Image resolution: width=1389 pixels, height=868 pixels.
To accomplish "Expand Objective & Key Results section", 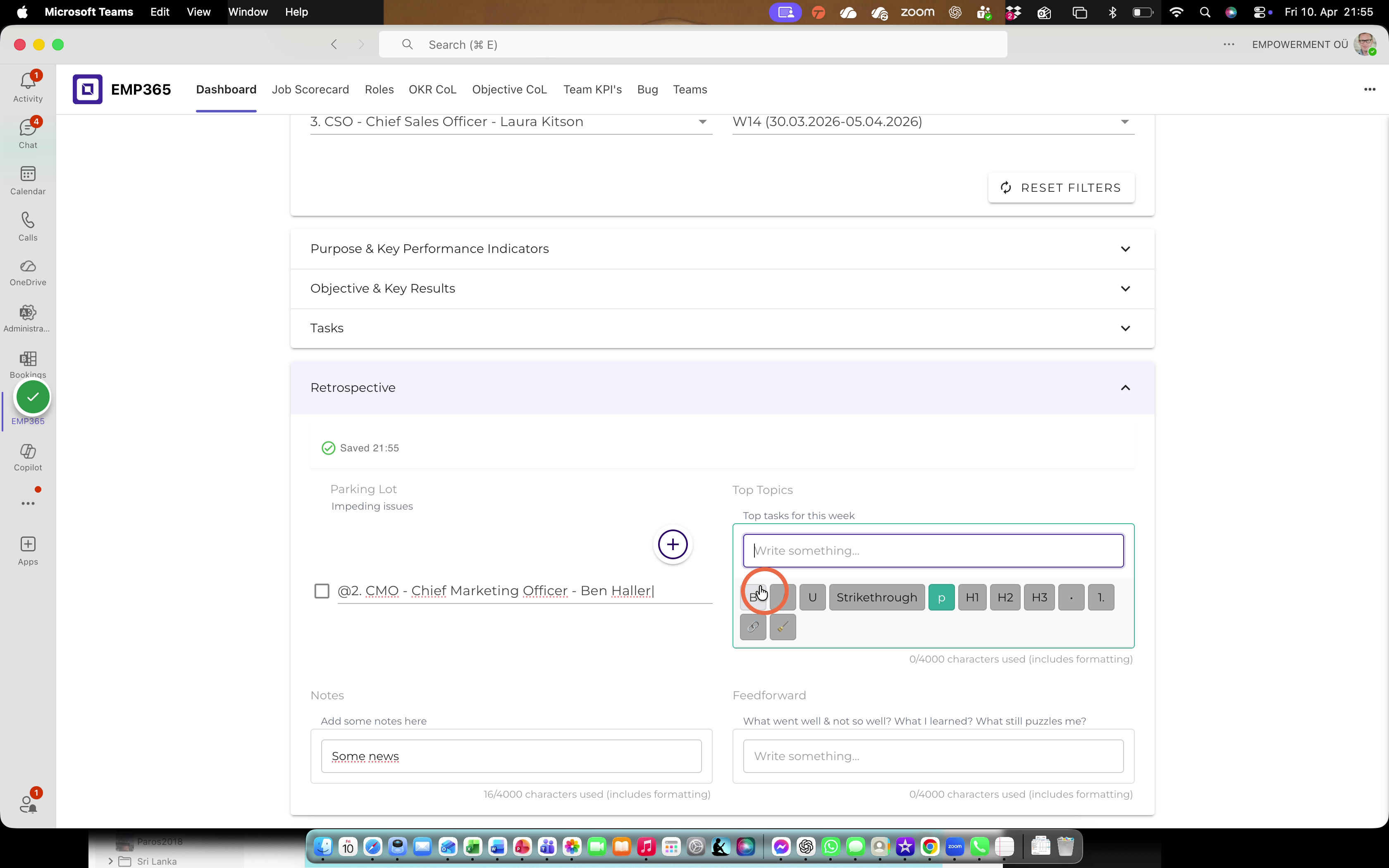I will click(722, 288).
